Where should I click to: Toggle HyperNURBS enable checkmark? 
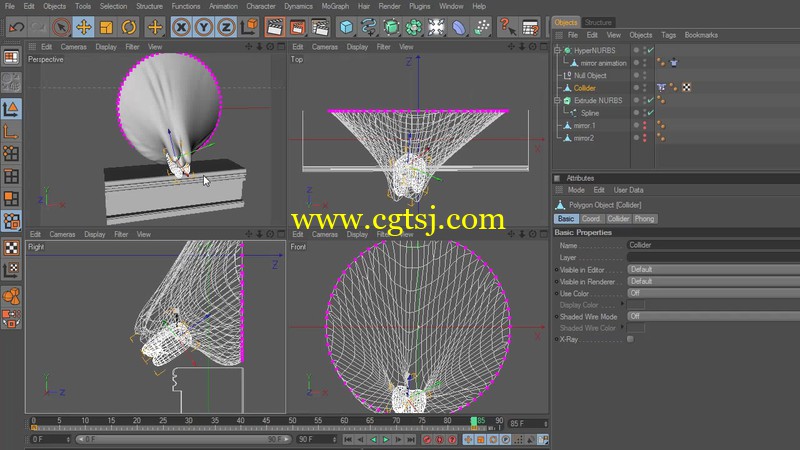[651, 50]
